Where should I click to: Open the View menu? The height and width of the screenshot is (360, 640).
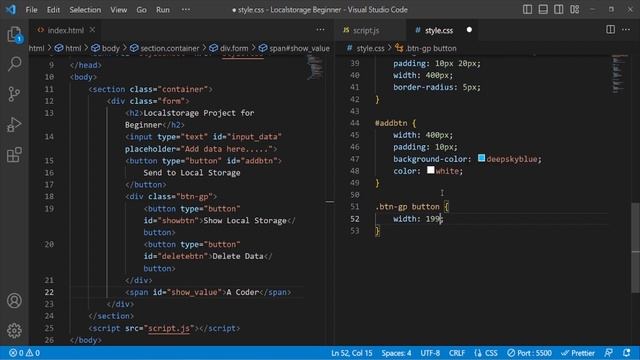(x=118, y=9)
